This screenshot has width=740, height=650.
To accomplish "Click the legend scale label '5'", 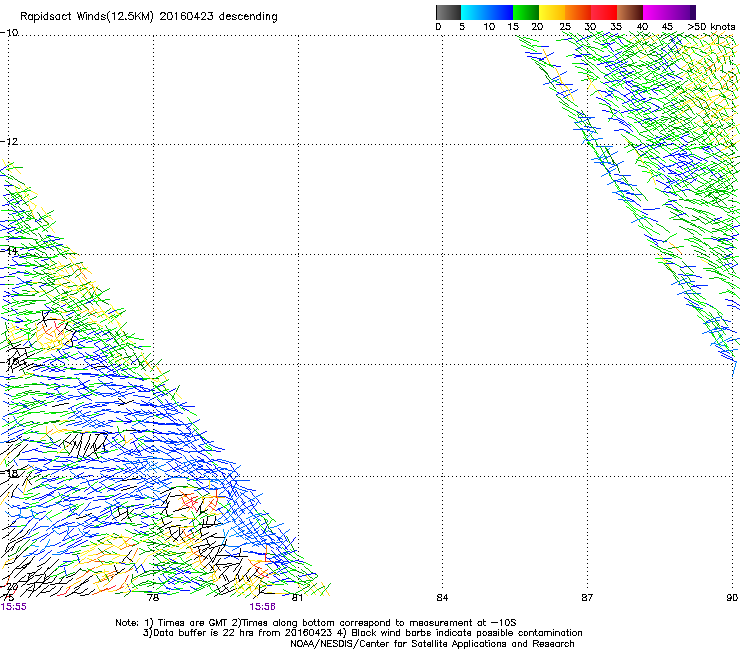I will click(x=462, y=26).
